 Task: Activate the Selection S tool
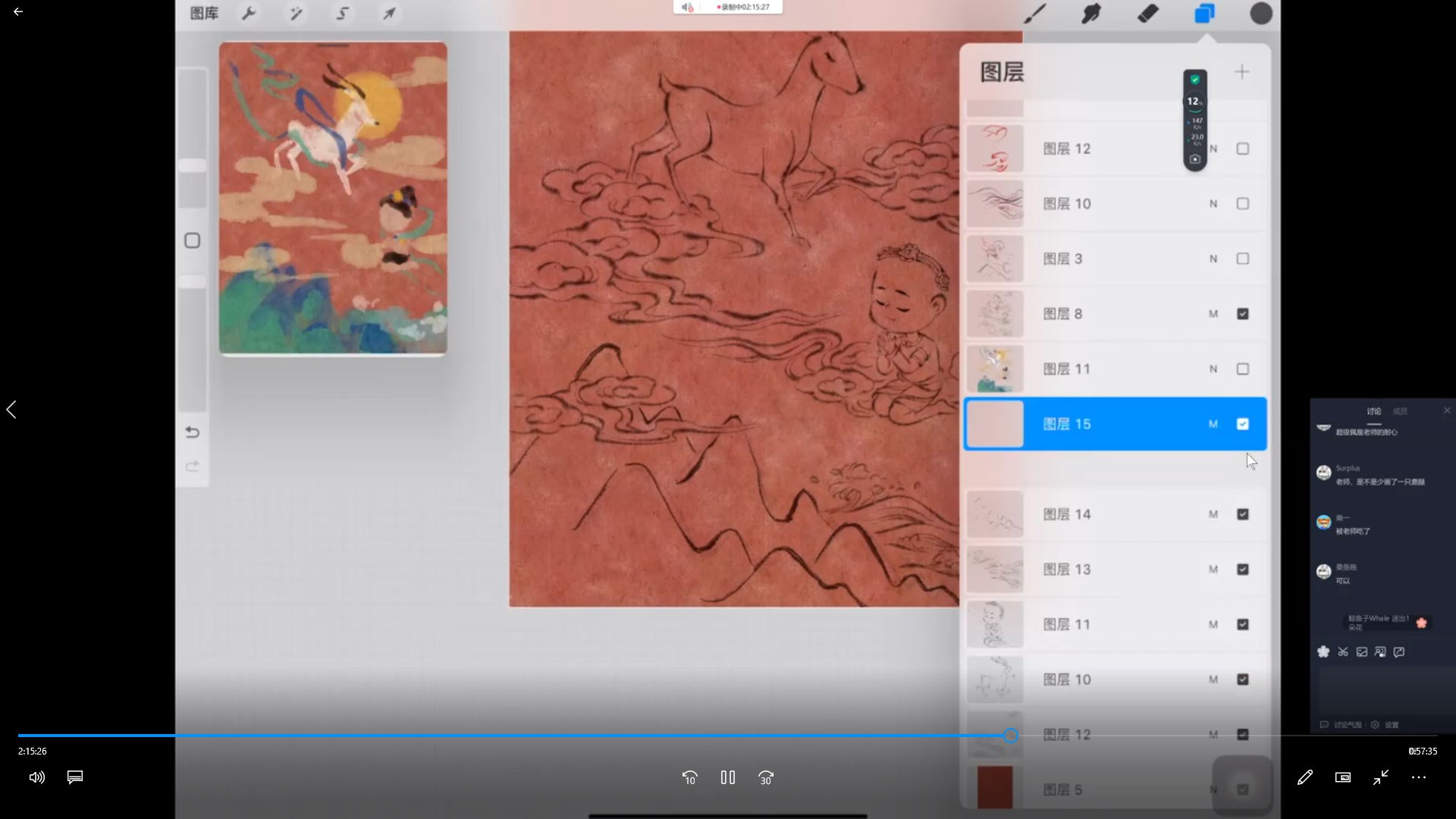pos(343,14)
